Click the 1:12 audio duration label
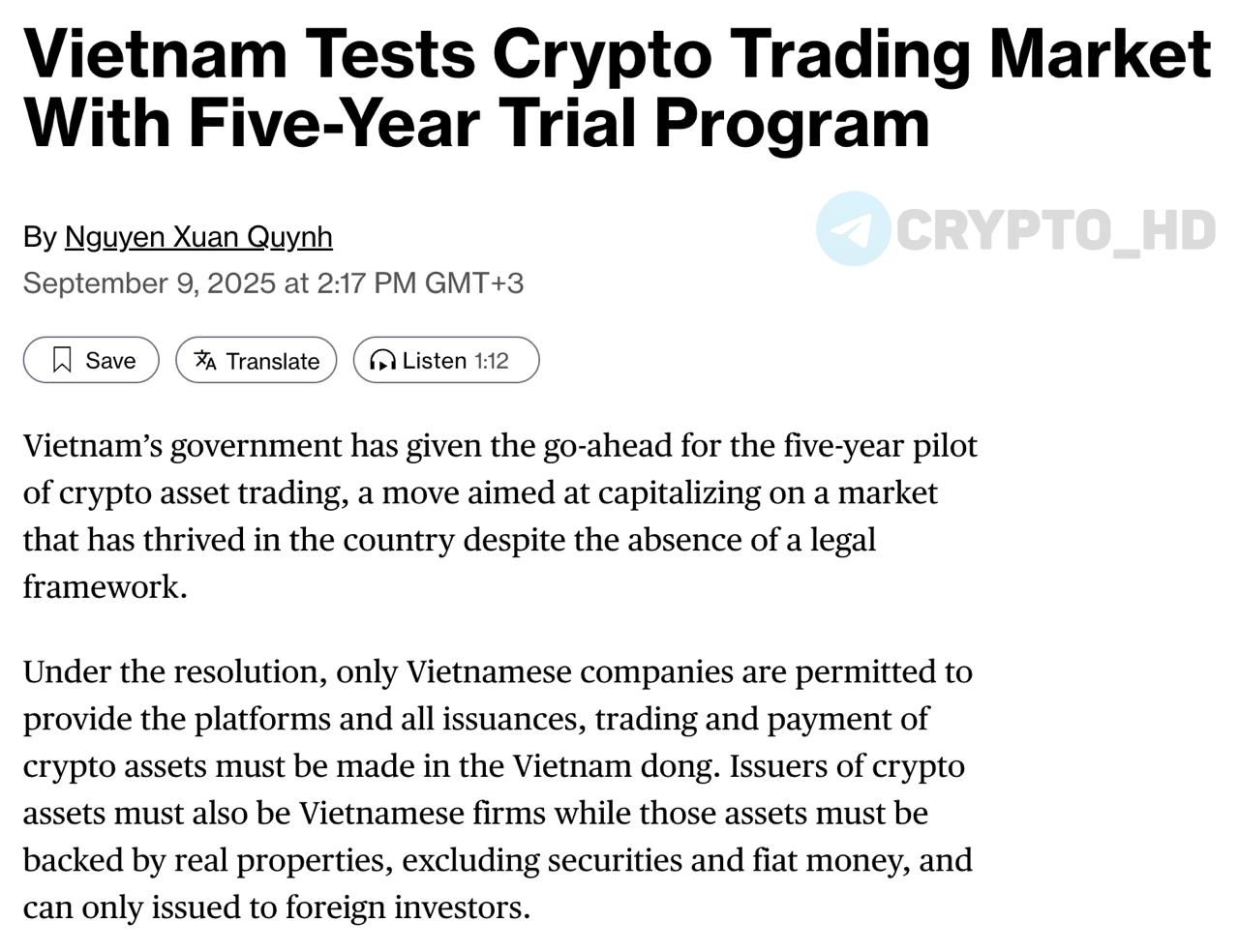This screenshot has width=1239, height=952. pos(491,361)
